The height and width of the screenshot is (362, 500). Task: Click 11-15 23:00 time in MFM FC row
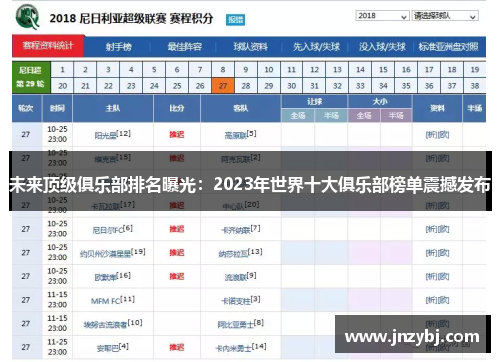click(x=57, y=300)
